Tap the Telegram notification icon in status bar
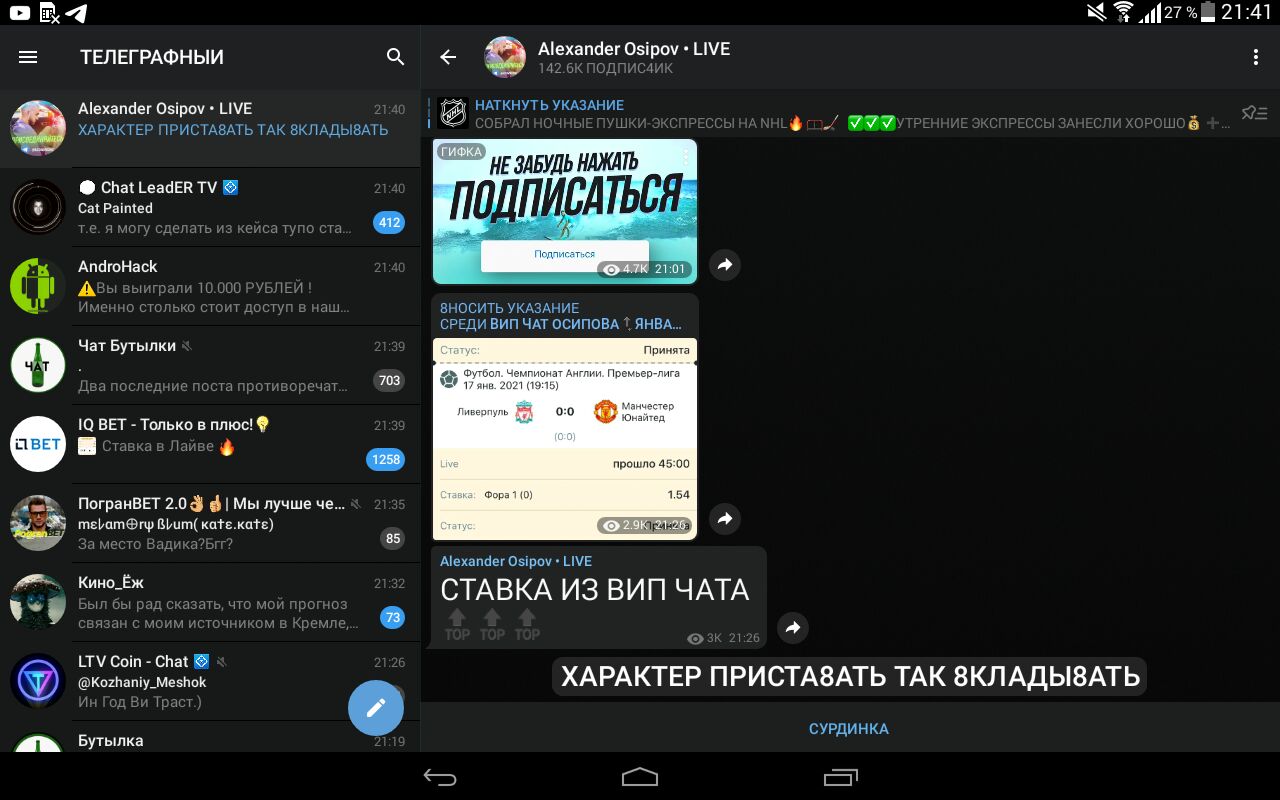The height and width of the screenshot is (800, 1280). 76,13
